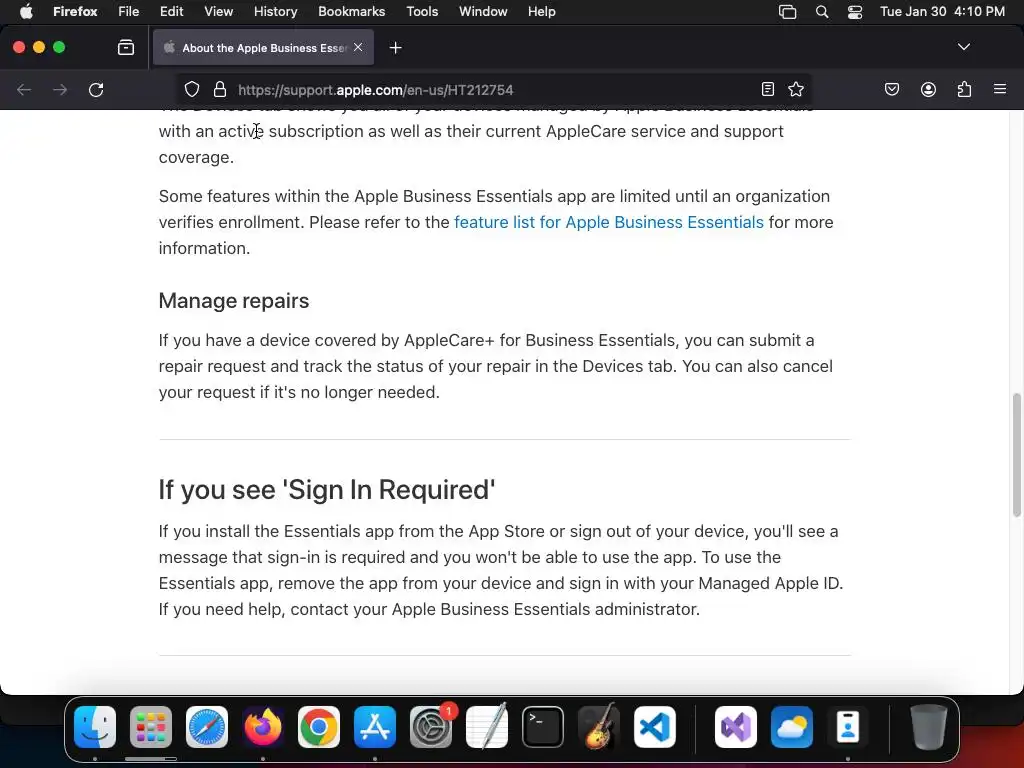1024x768 pixels.
Task: Open Visual Studio from the Dock
Action: tap(736, 726)
